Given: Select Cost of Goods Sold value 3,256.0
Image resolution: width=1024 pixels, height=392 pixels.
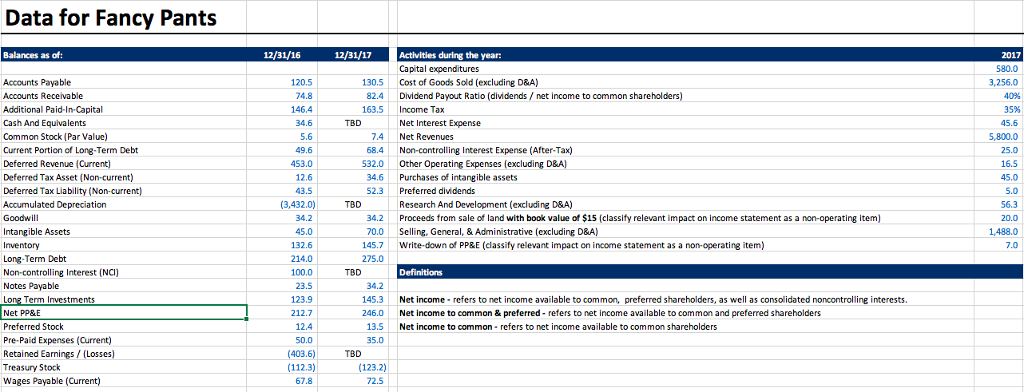Looking at the screenshot, I should pos(999,82).
